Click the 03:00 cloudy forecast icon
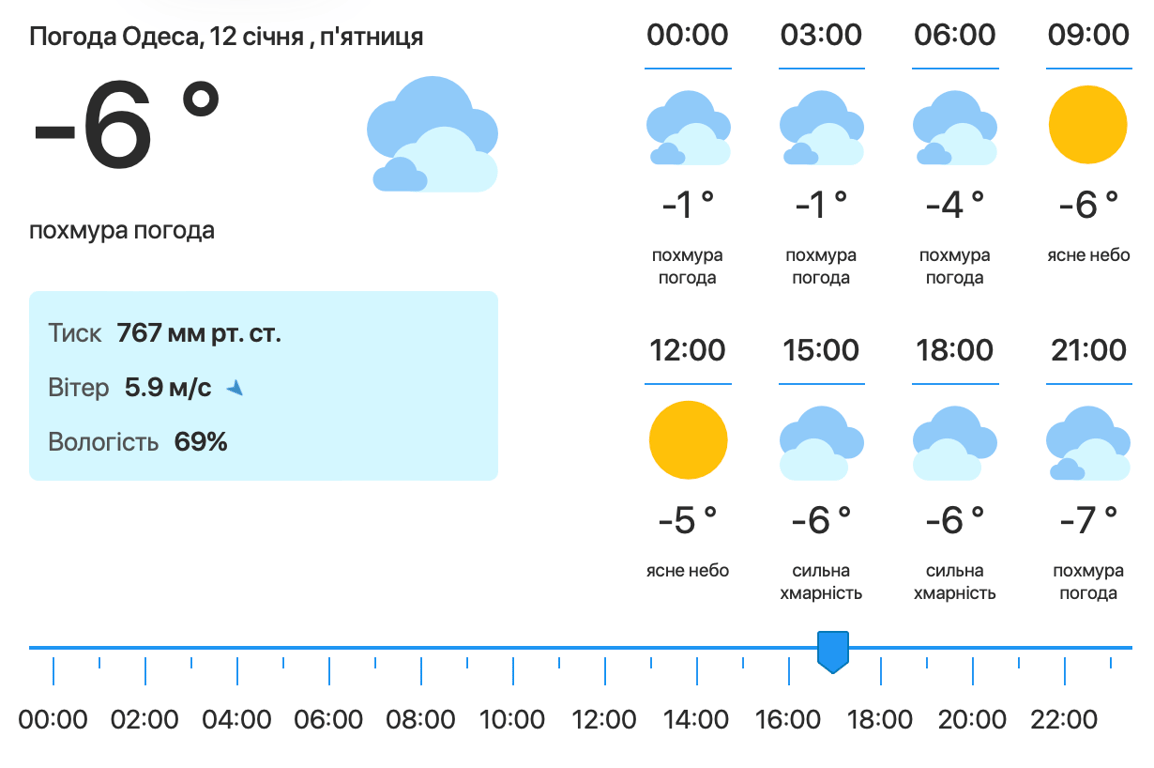 coord(821,127)
